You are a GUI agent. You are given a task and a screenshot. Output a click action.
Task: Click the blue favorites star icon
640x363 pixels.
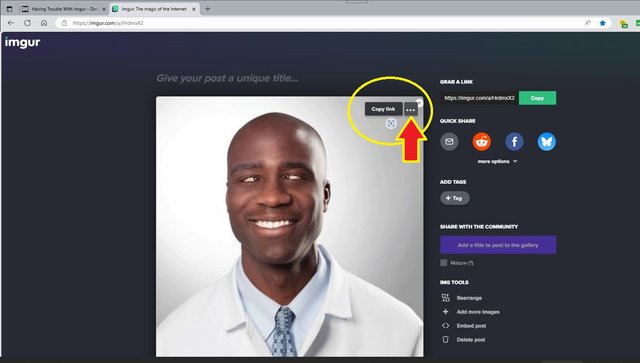pos(602,23)
